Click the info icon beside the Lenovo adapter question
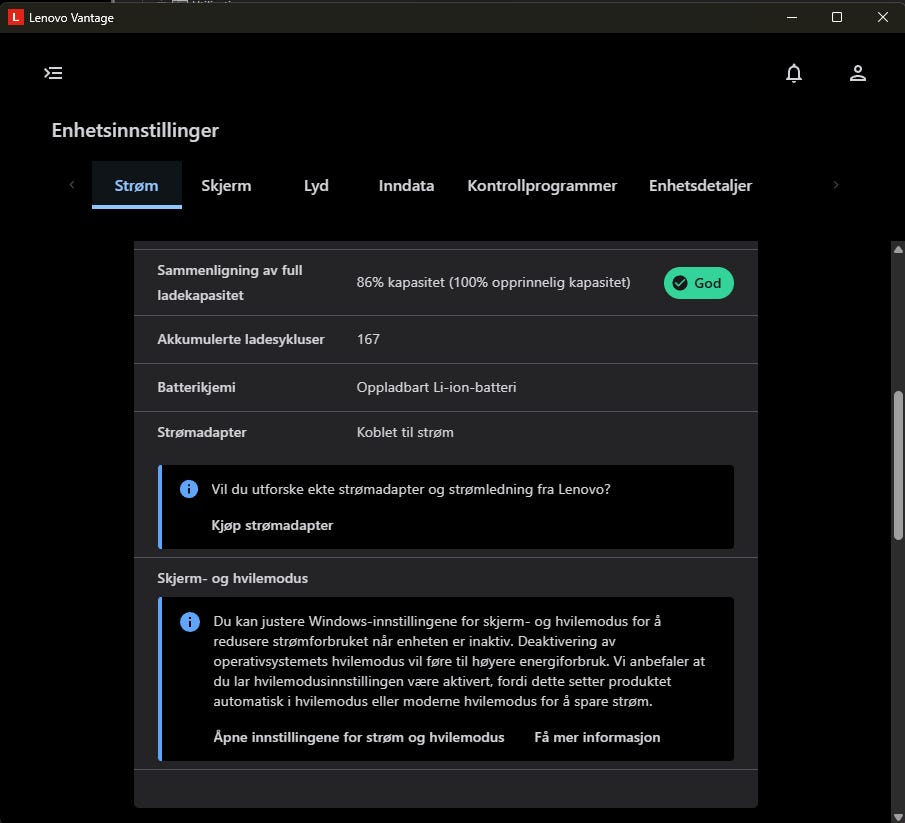This screenshot has height=823, width=905. (189, 489)
